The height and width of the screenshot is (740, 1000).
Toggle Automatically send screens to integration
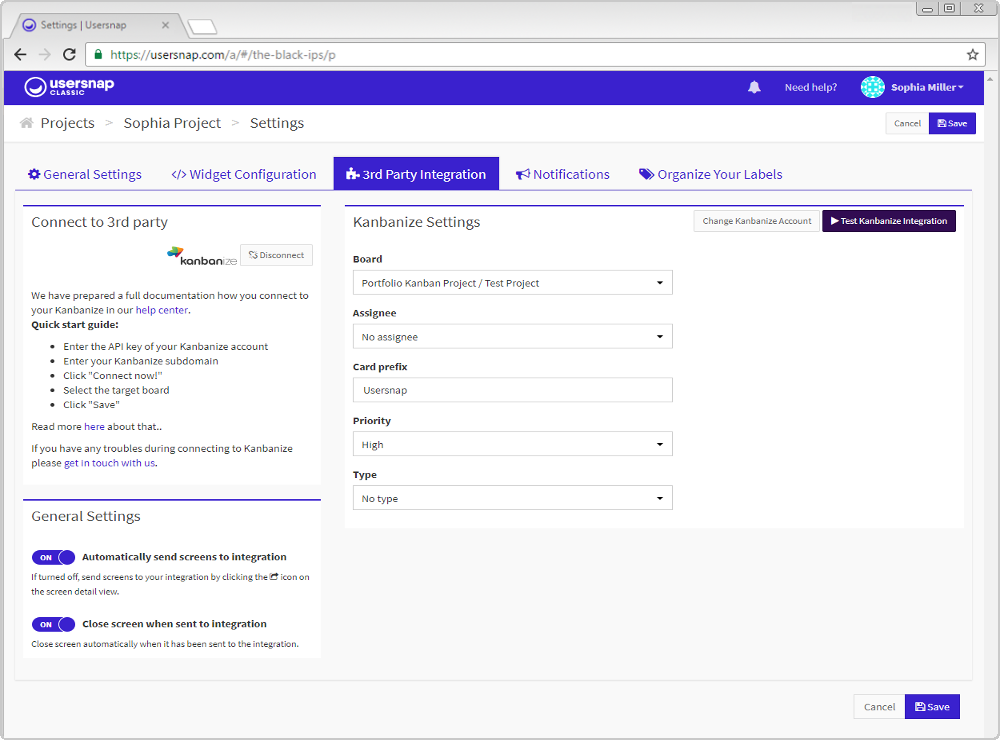[x=54, y=557]
